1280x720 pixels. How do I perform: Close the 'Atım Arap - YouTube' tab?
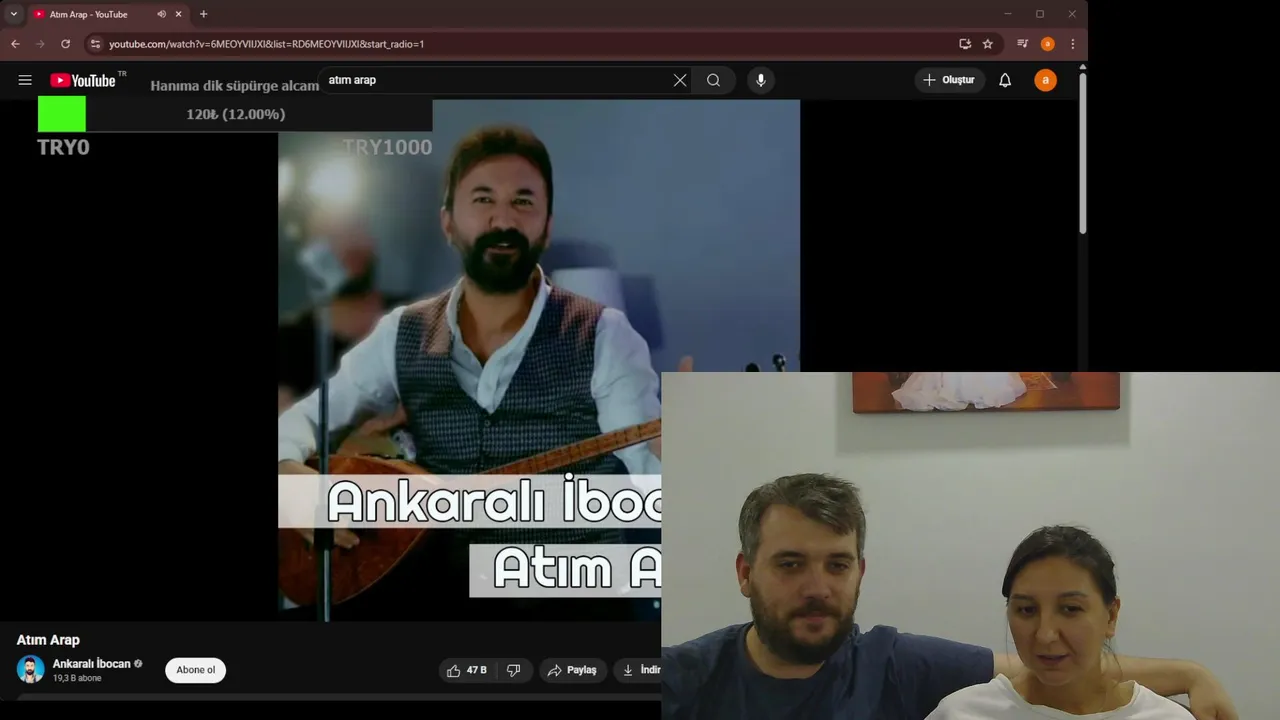[x=179, y=14]
